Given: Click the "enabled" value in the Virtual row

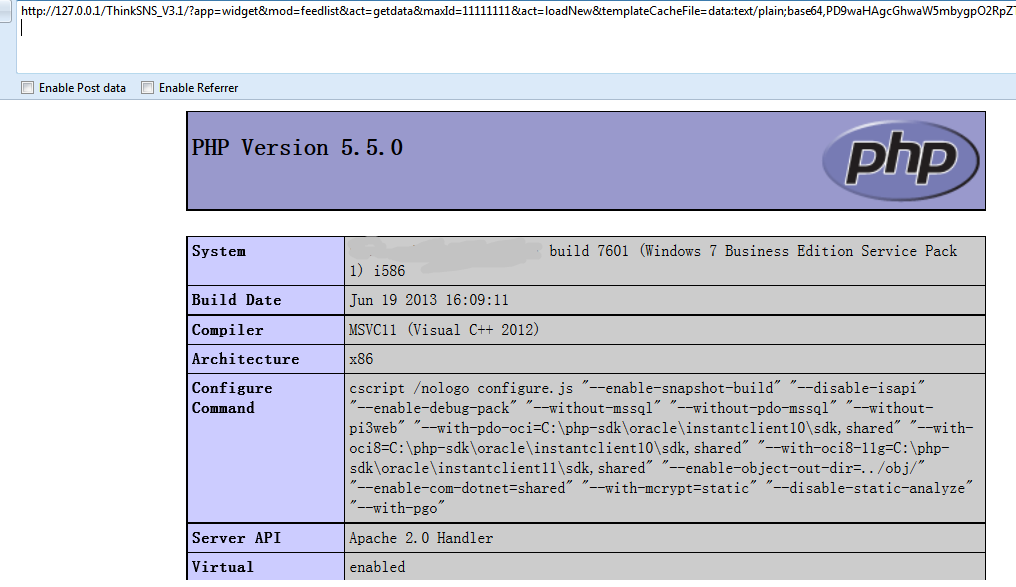Looking at the screenshot, I should tap(377, 567).
